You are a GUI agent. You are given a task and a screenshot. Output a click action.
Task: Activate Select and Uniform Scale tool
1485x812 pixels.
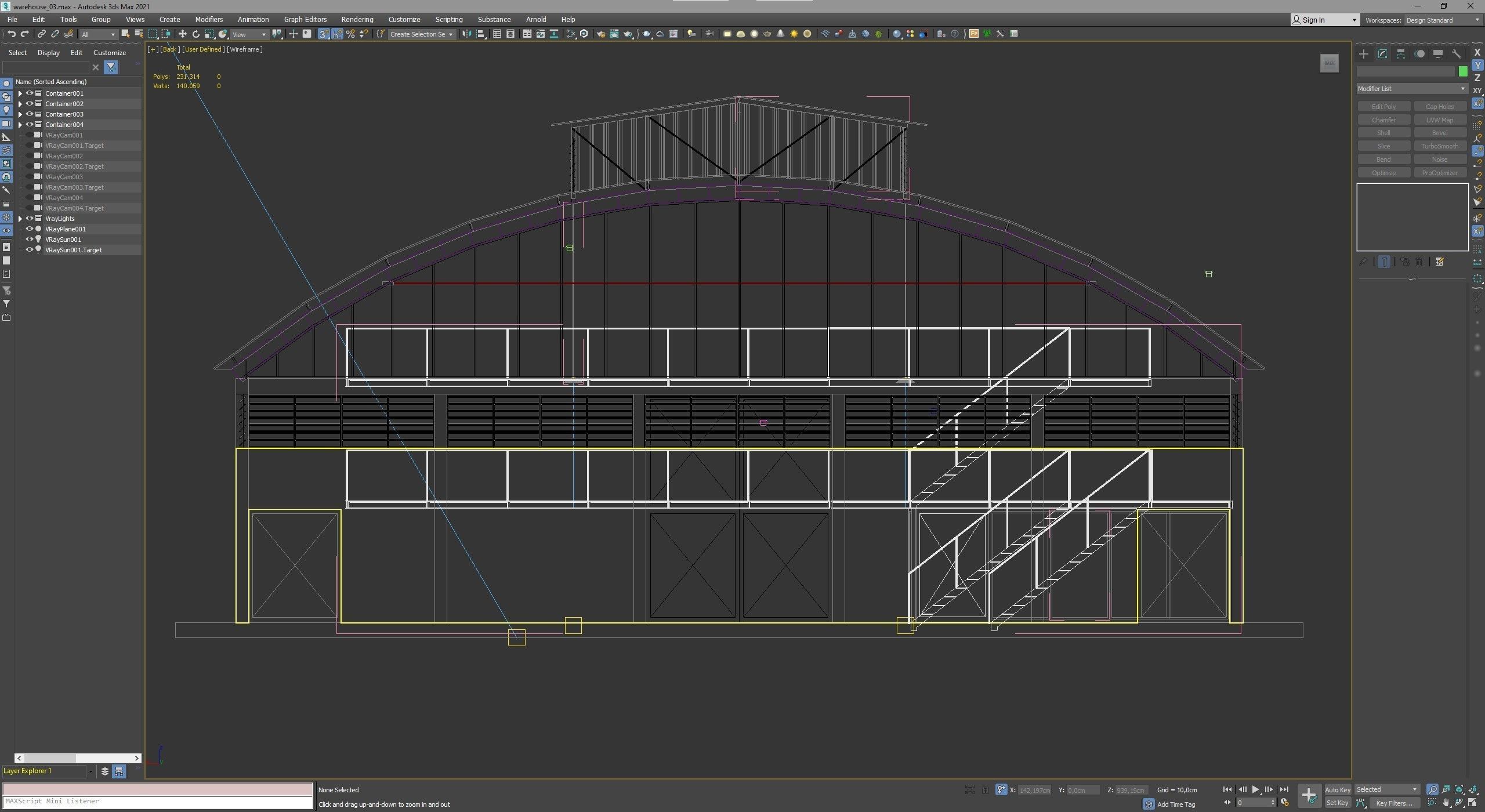click(x=209, y=34)
